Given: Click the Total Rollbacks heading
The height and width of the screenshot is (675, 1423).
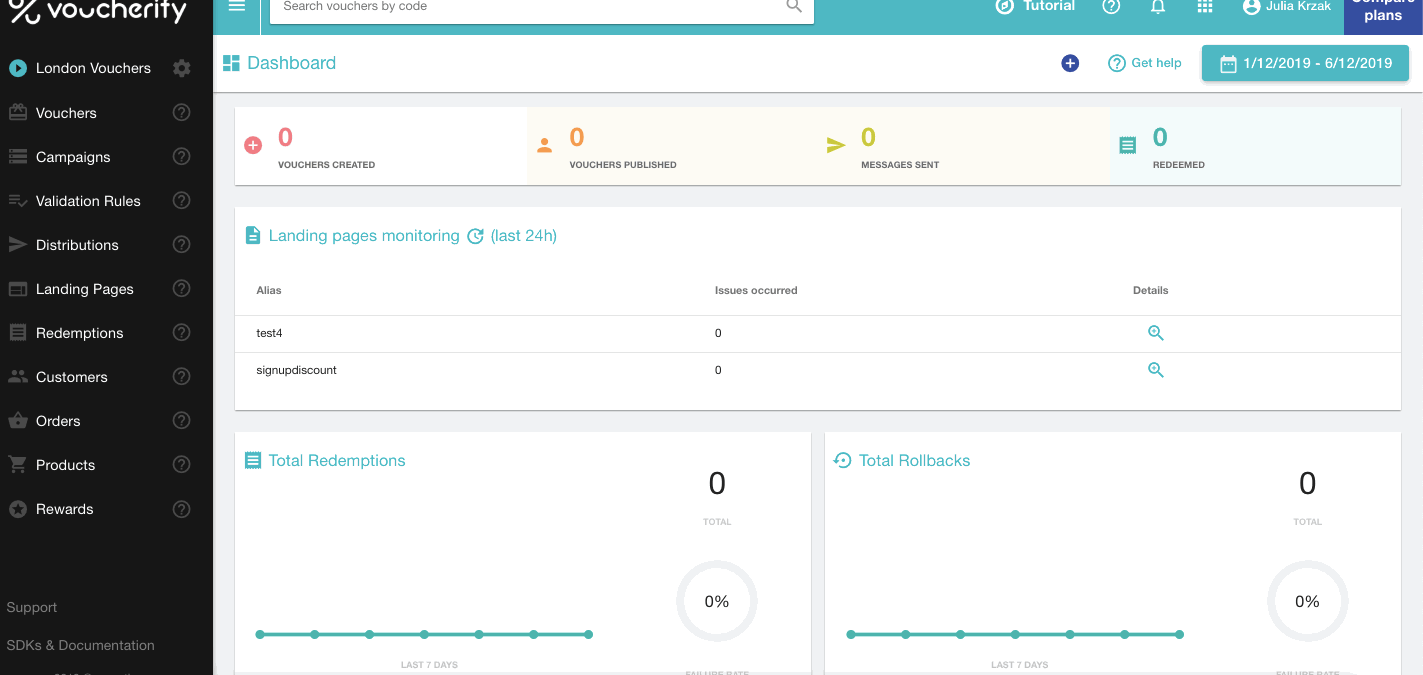Looking at the screenshot, I should click(914, 461).
